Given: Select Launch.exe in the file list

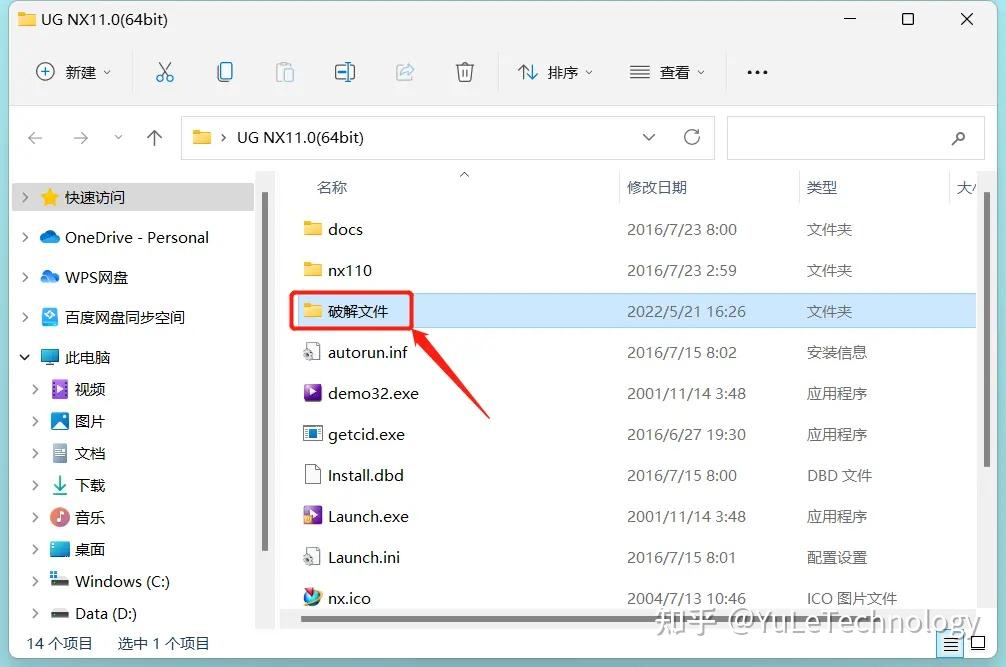Looking at the screenshot, I should (368, 516).
